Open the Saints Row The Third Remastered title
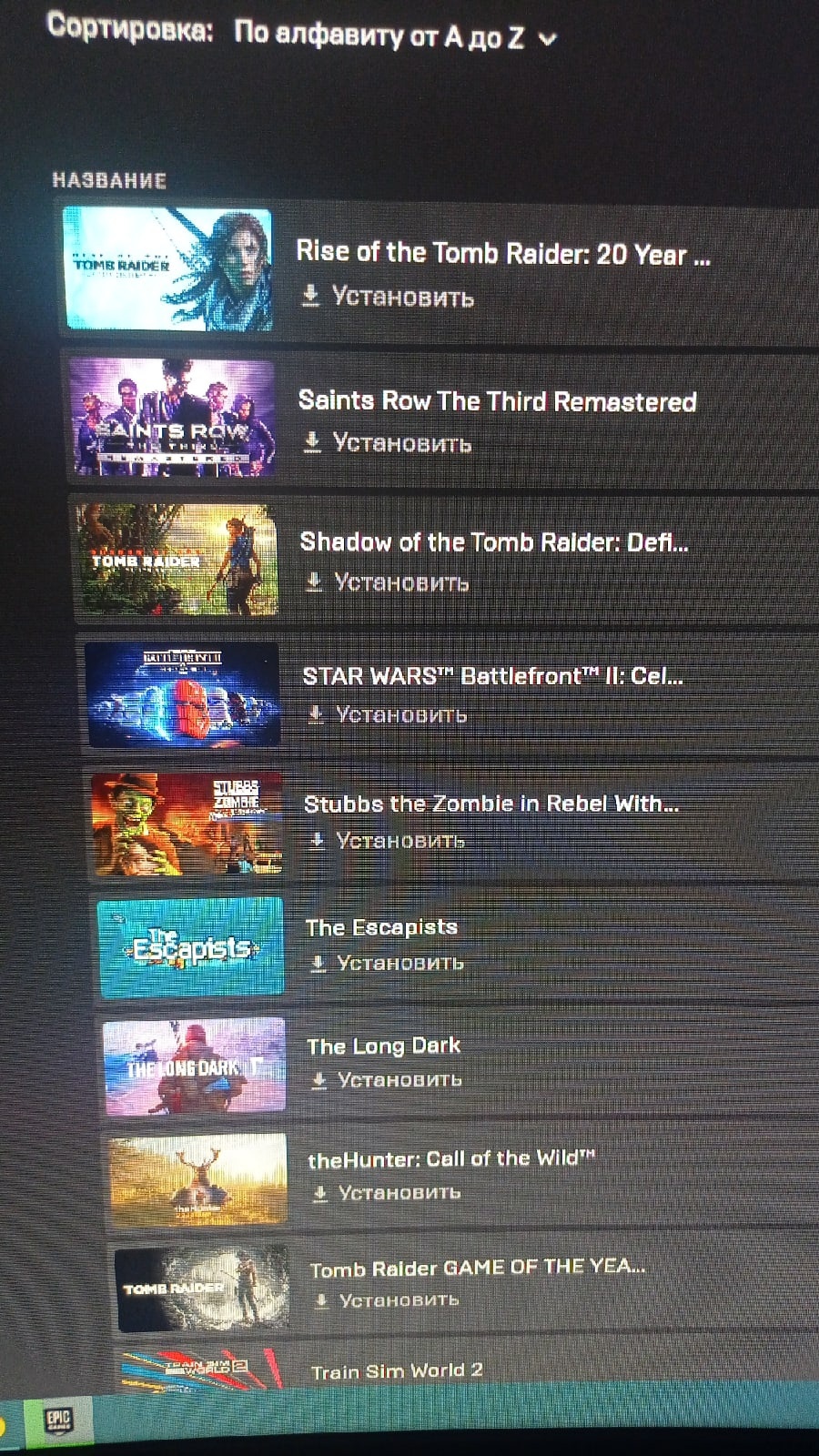 (498, 401)
